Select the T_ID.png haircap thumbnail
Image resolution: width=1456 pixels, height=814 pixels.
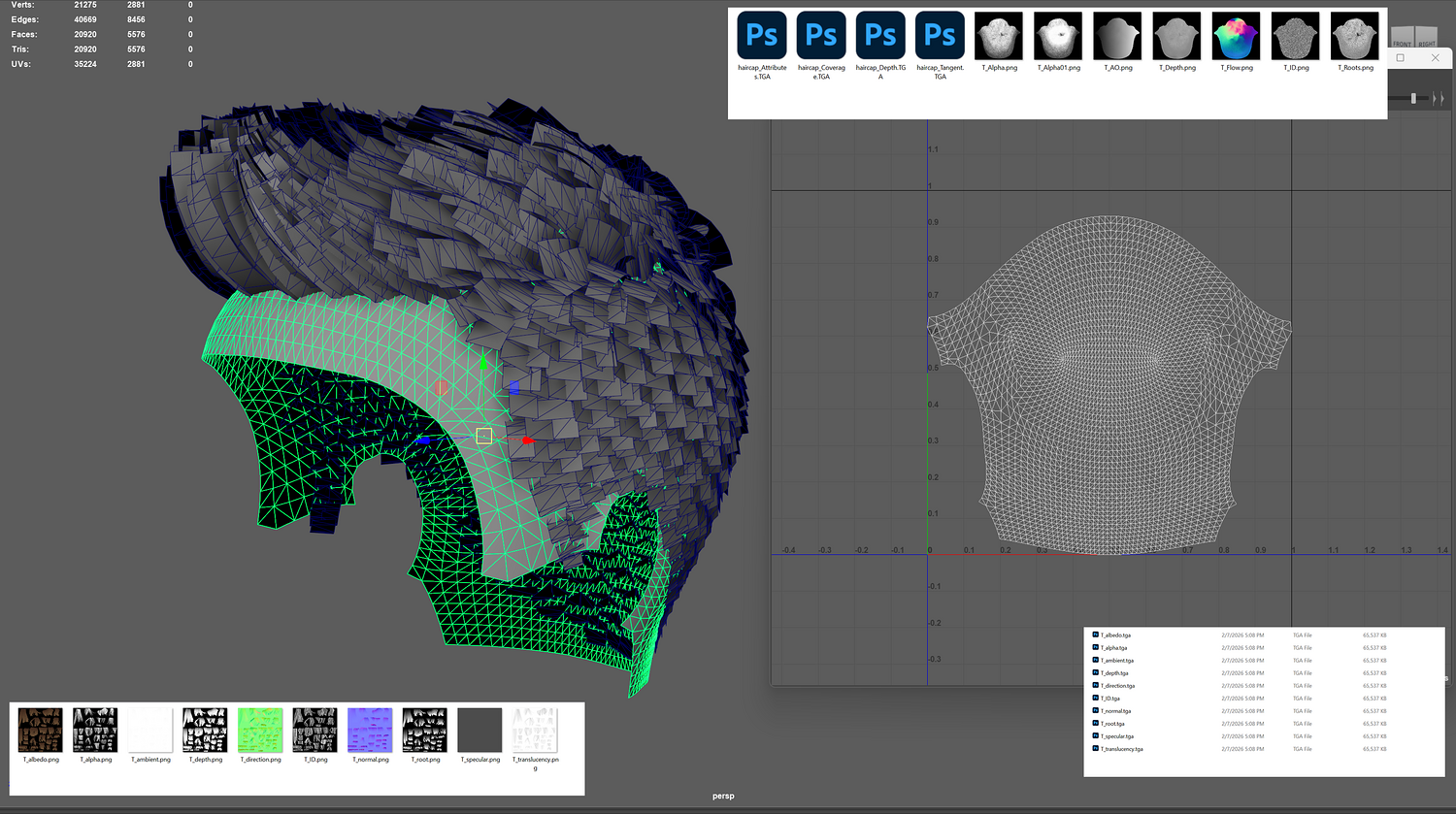[1295, 36]
